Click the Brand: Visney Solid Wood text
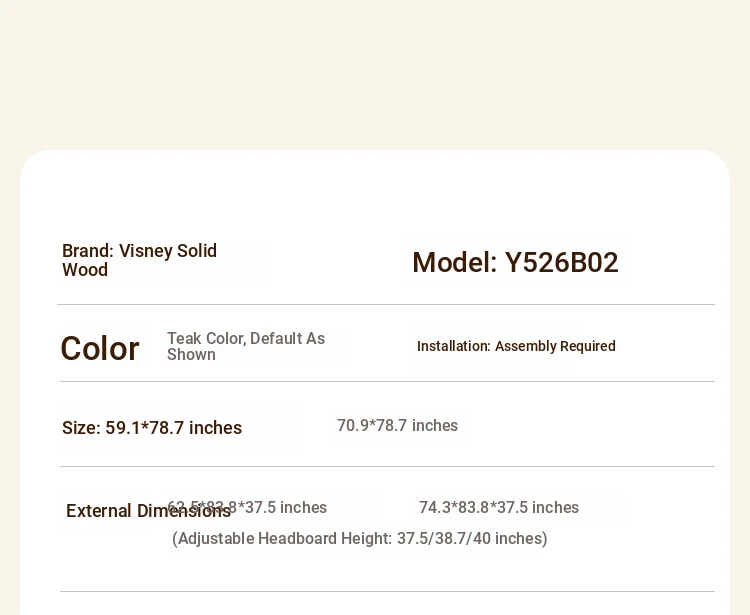The width and height of the screenshot is (750, 615). 139,260
